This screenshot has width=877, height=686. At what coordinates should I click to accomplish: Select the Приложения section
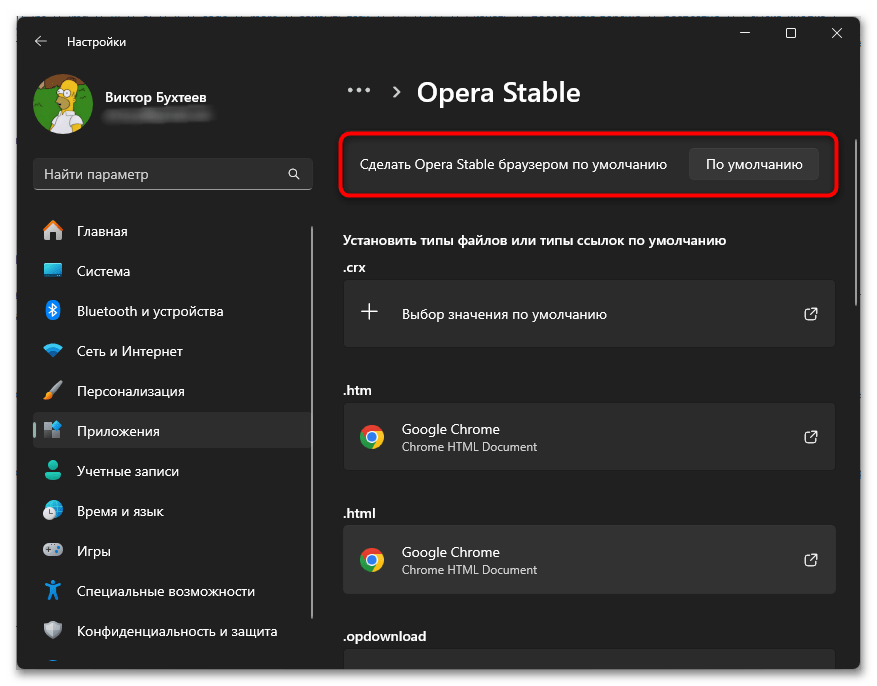pyautogui.click(x=172, y=430)
